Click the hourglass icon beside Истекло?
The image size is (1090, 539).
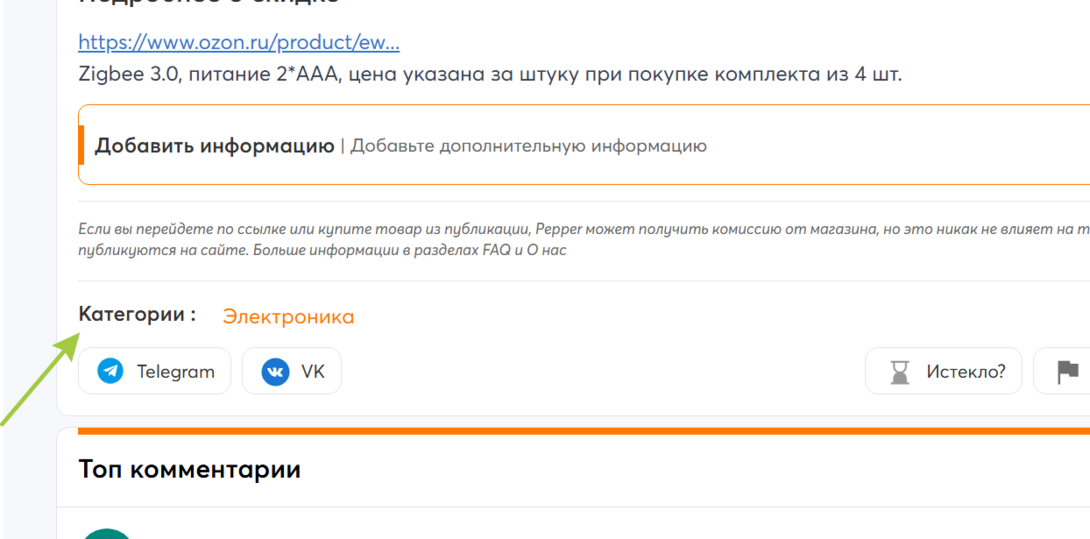point(901,373)
